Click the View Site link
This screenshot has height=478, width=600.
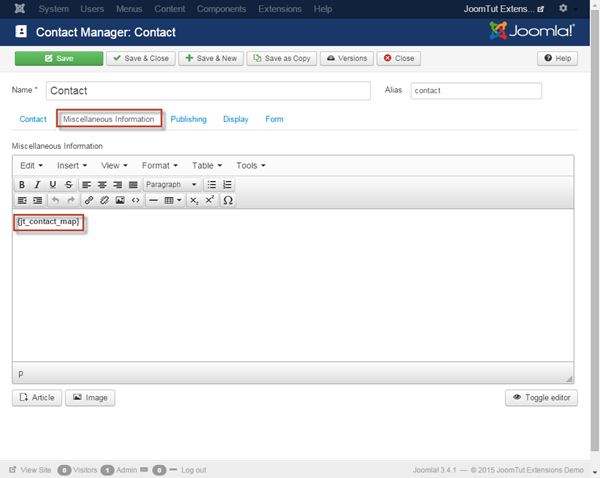click(30, 470)
